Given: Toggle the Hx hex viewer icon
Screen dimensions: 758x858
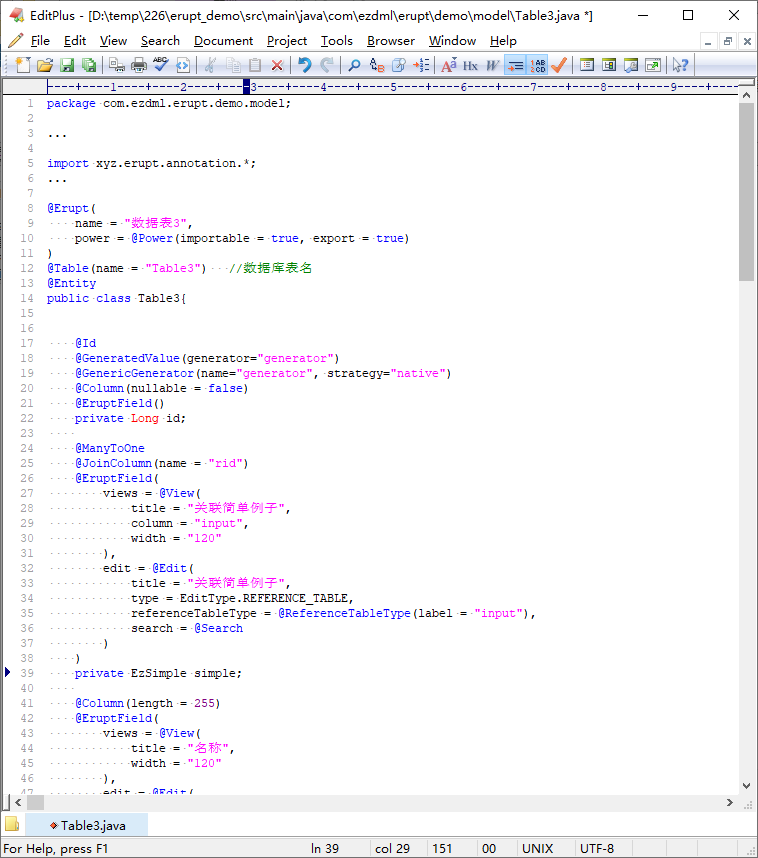Looking at the screenshot, I should (x=471, y=65).
